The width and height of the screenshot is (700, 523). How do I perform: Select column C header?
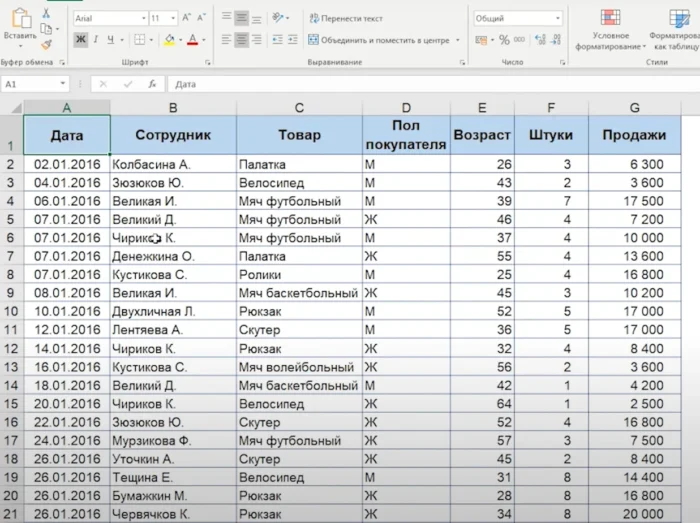(299, 107)
